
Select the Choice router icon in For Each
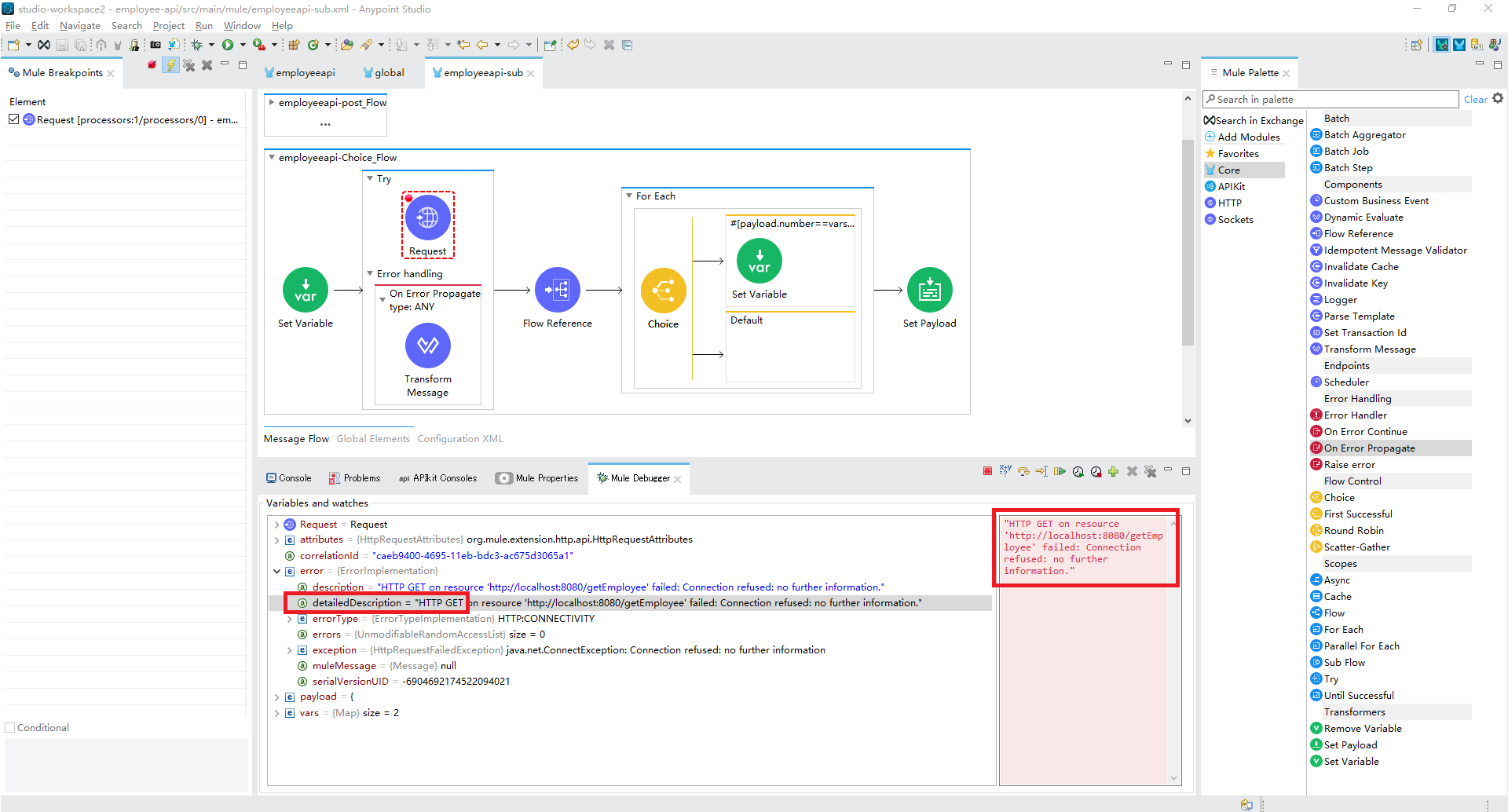[x=664, y=291]
